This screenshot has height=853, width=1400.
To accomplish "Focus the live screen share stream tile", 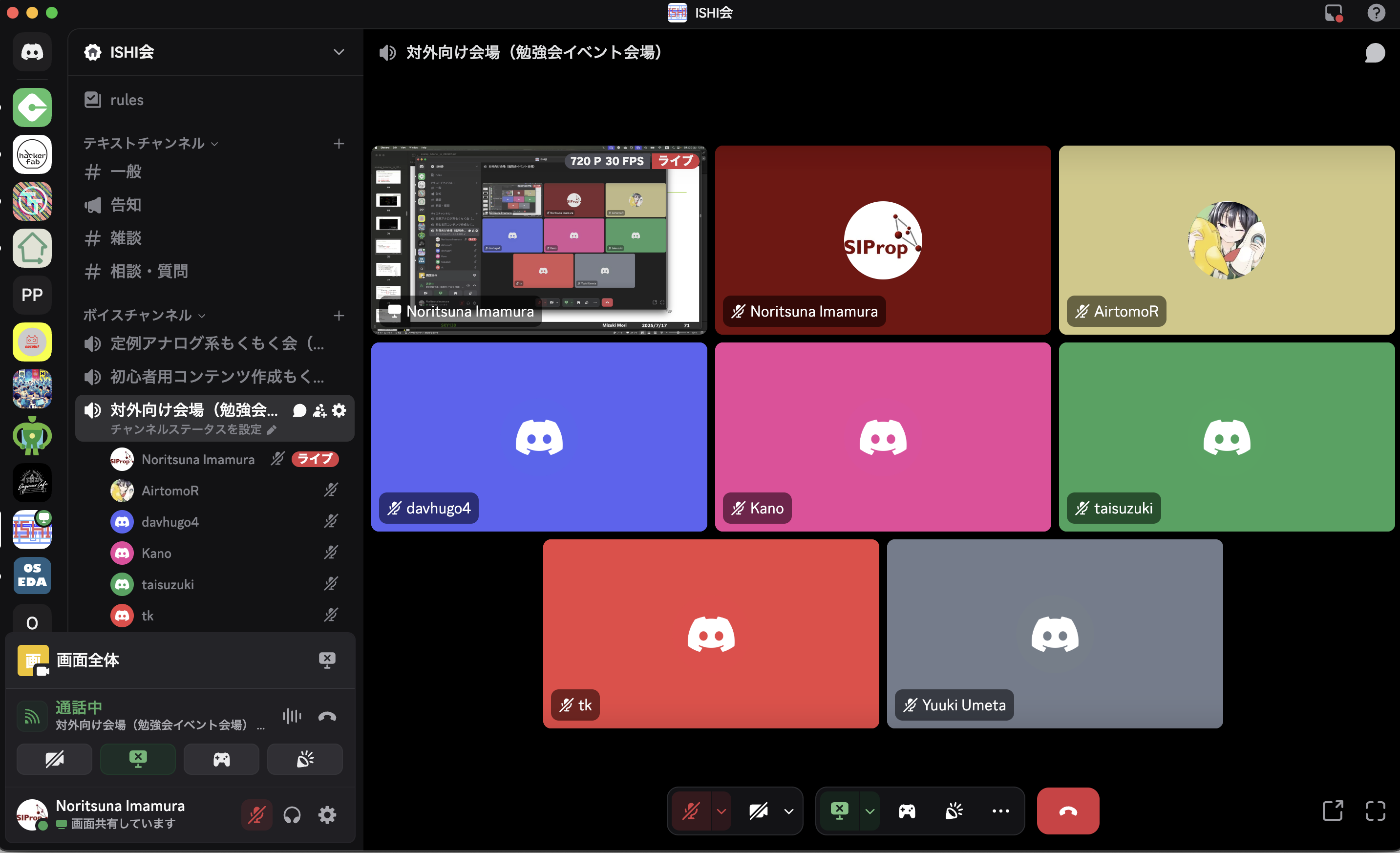I will (539, 240).
